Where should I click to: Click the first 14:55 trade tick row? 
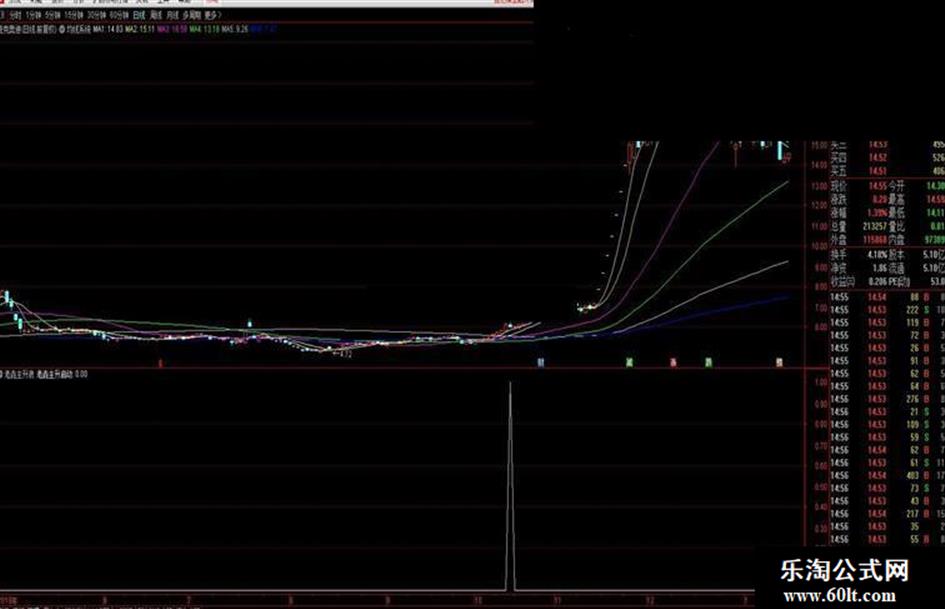[x=887, y=297]
